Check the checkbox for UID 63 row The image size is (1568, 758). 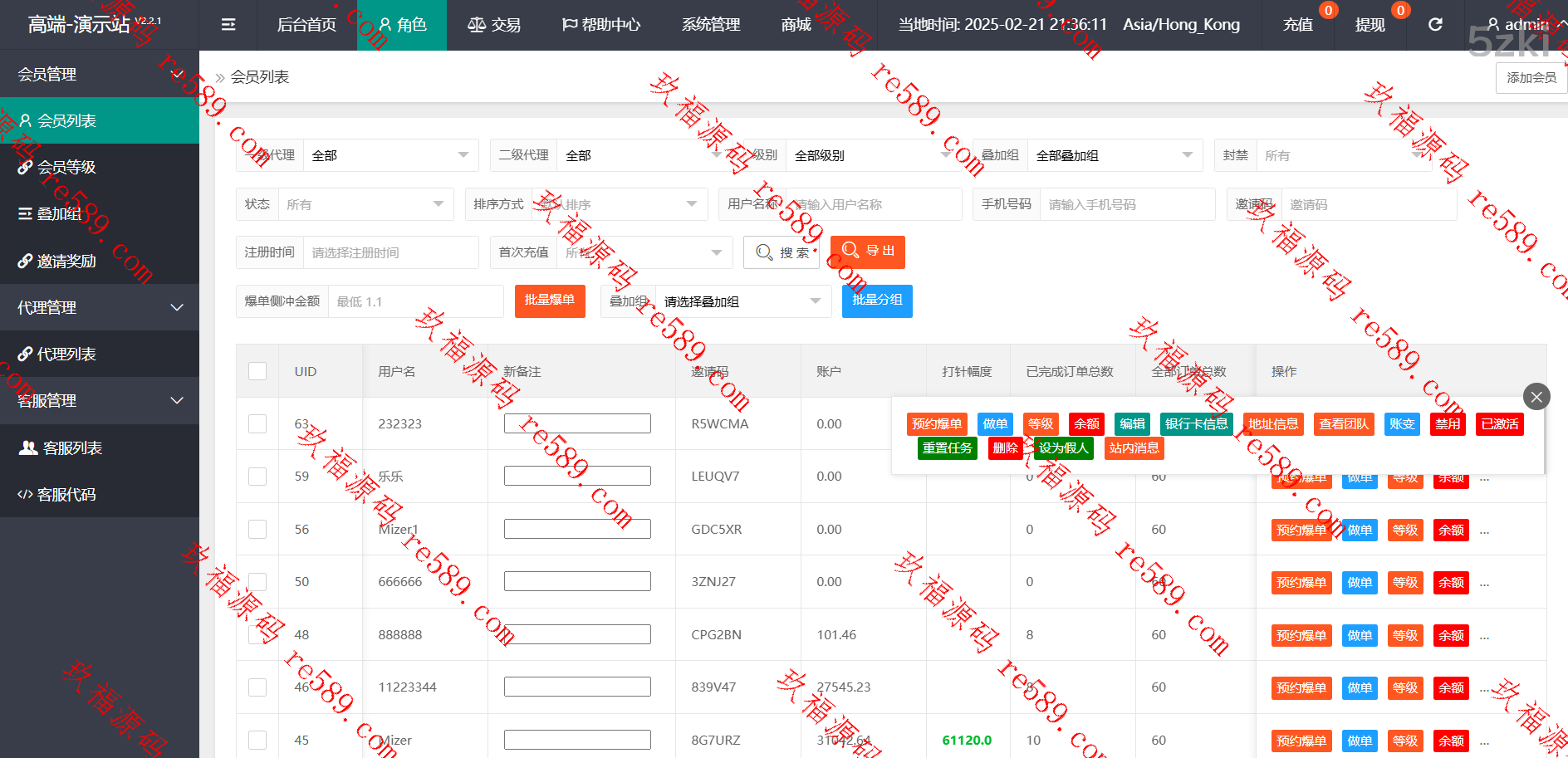[257, 424]
